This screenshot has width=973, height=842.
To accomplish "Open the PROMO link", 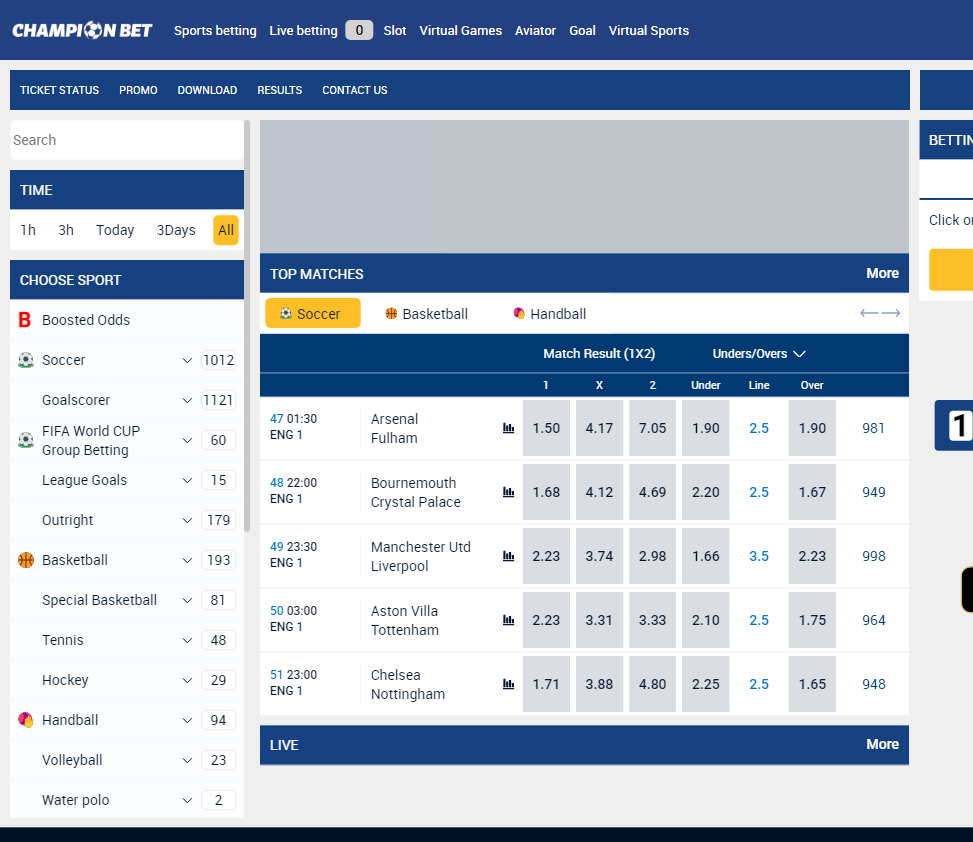I will (x=138, y=90).
